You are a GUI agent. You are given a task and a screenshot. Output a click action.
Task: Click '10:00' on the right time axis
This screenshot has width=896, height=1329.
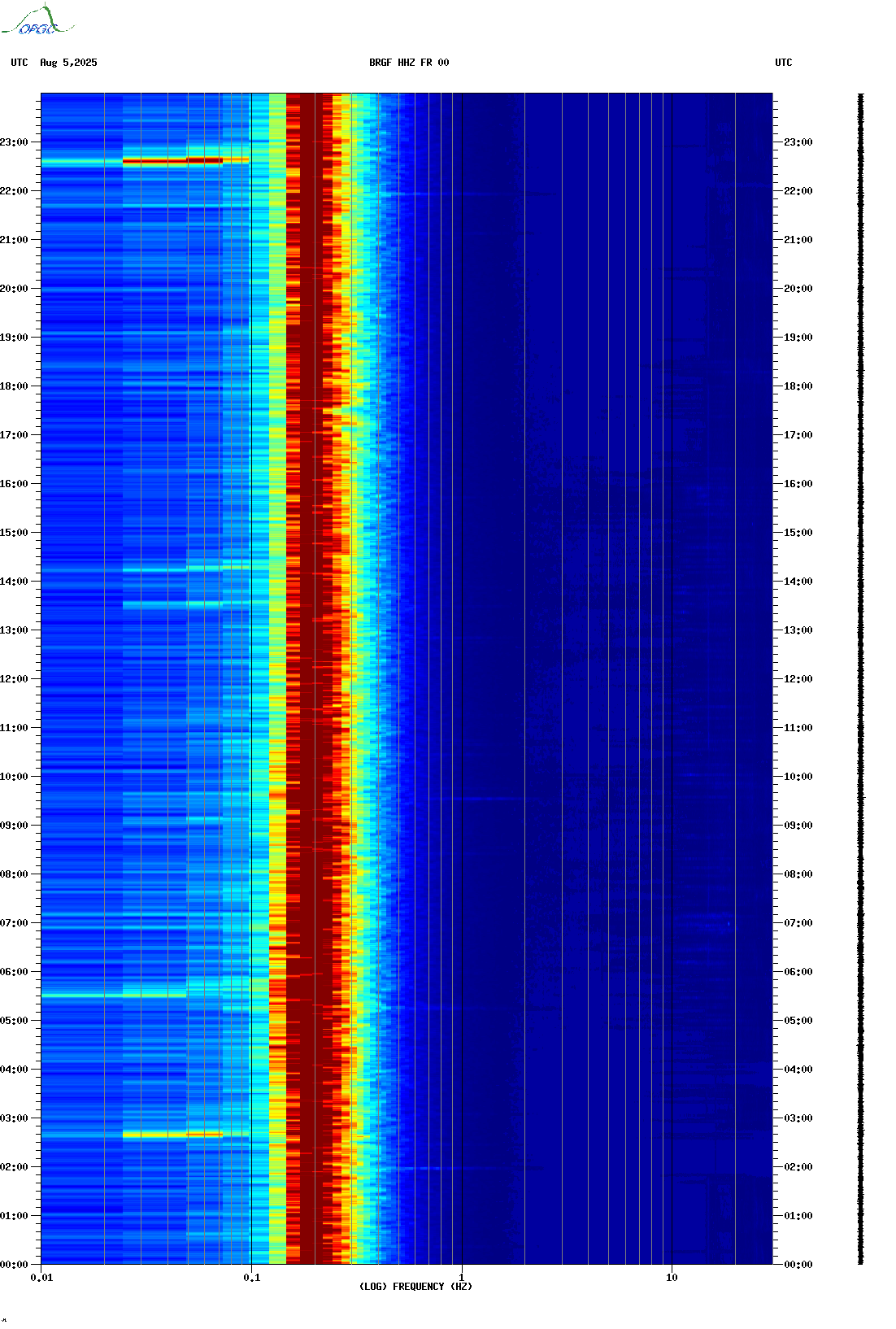[798, 777]
